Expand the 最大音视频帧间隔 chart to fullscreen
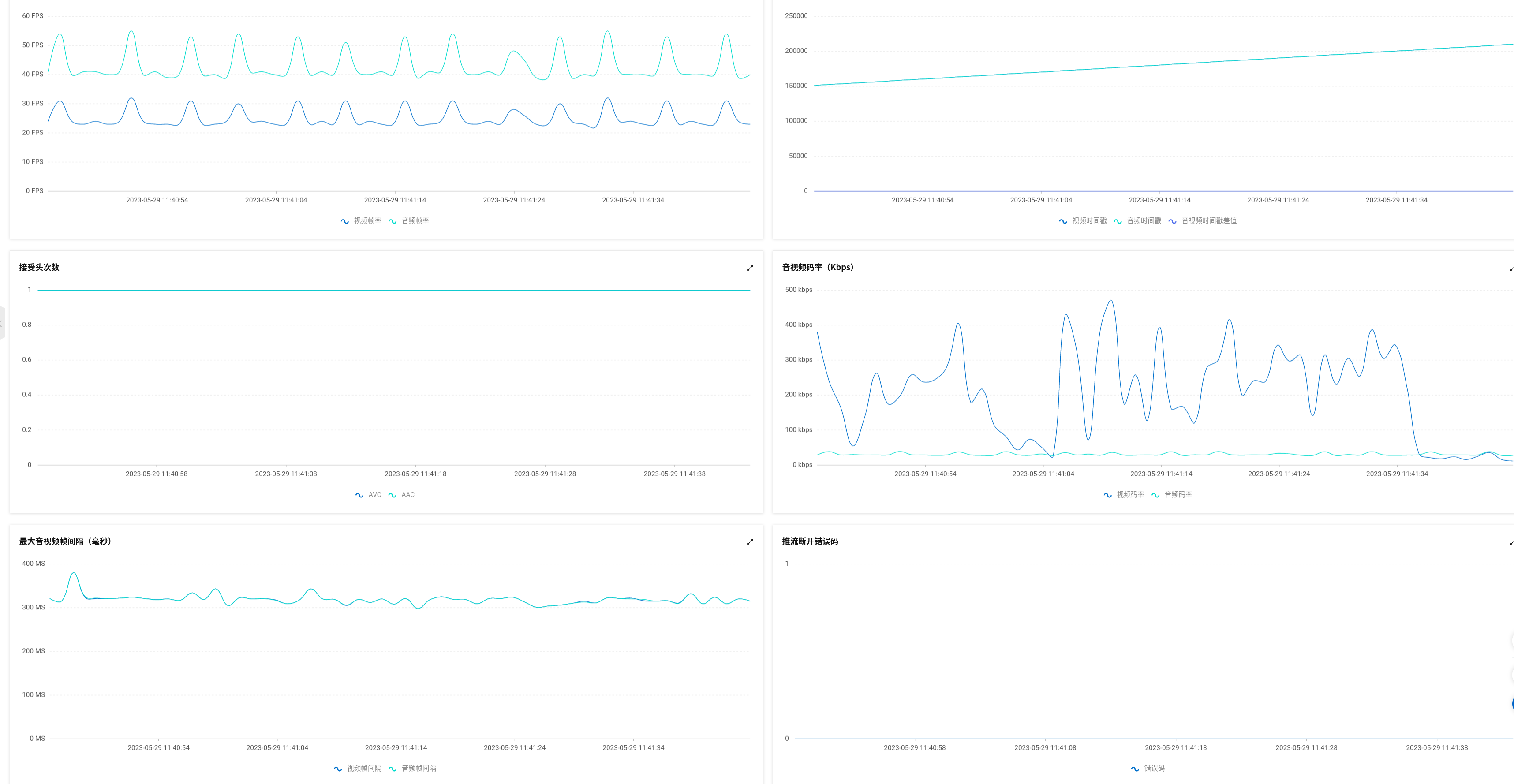The width and height of the screenshot is (1514, 784). point(750,542)
